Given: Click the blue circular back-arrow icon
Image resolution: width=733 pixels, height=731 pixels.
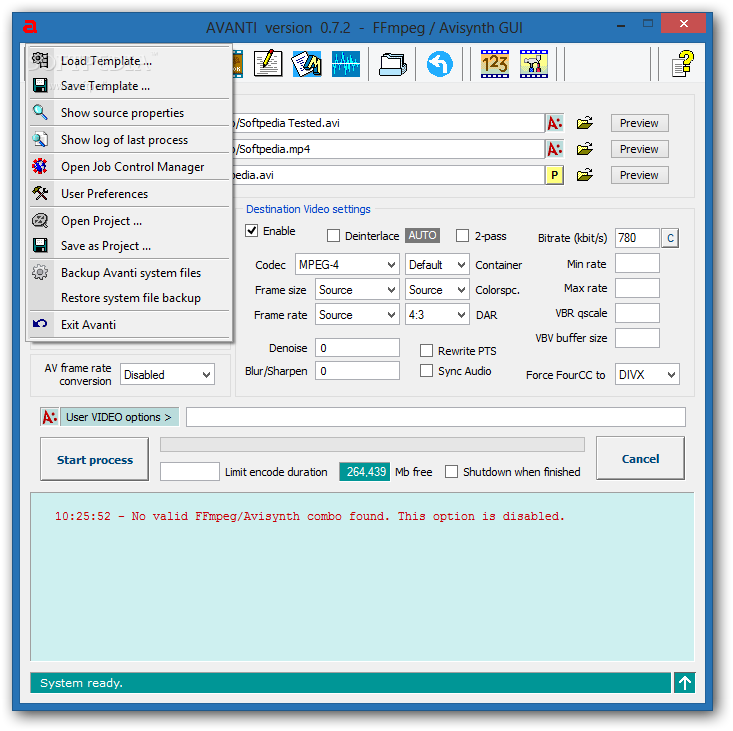Looking at the screenshot, I should click(439, 64).
